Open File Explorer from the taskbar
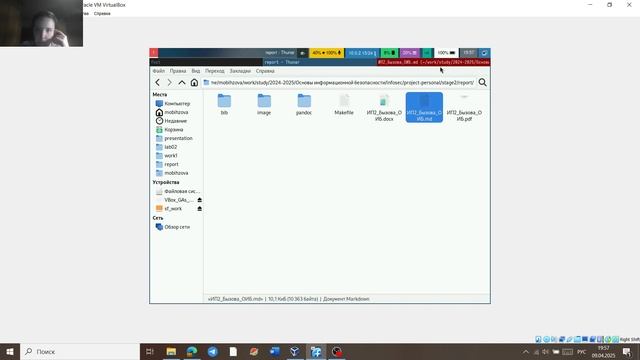 point(171,351)
